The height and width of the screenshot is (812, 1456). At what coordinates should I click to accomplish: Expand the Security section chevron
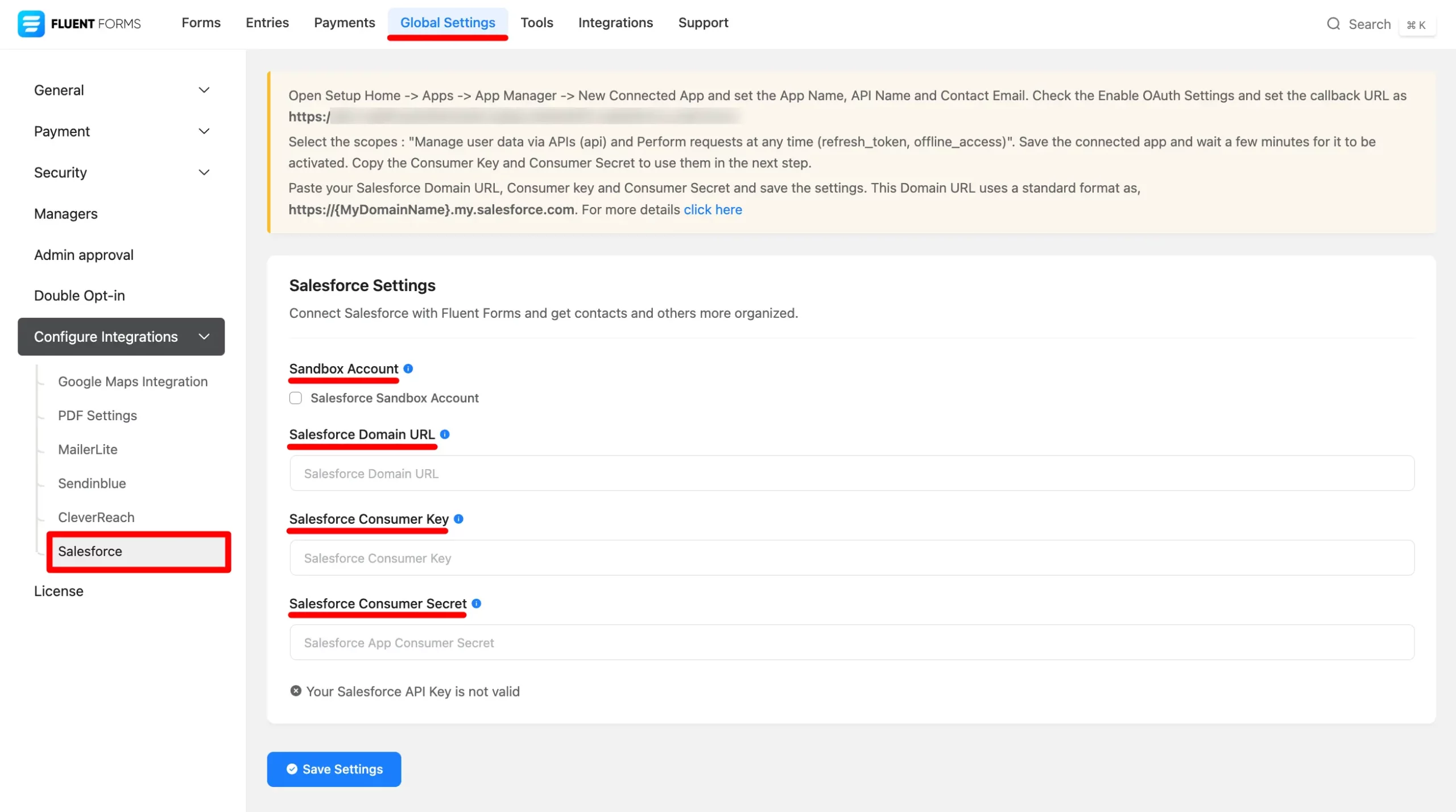point(204,172)
